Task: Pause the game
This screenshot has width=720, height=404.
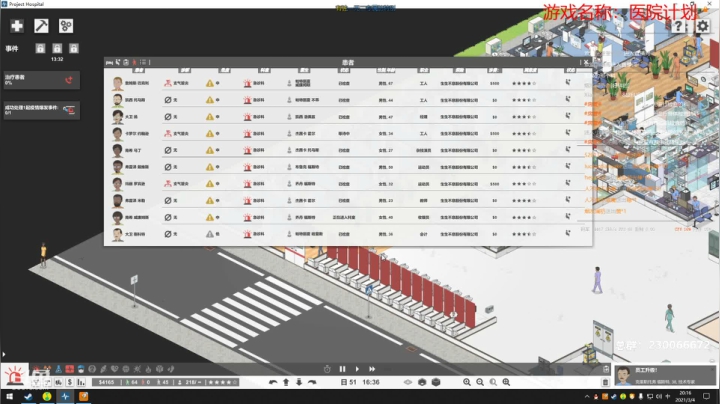Action: coord(343,369)
